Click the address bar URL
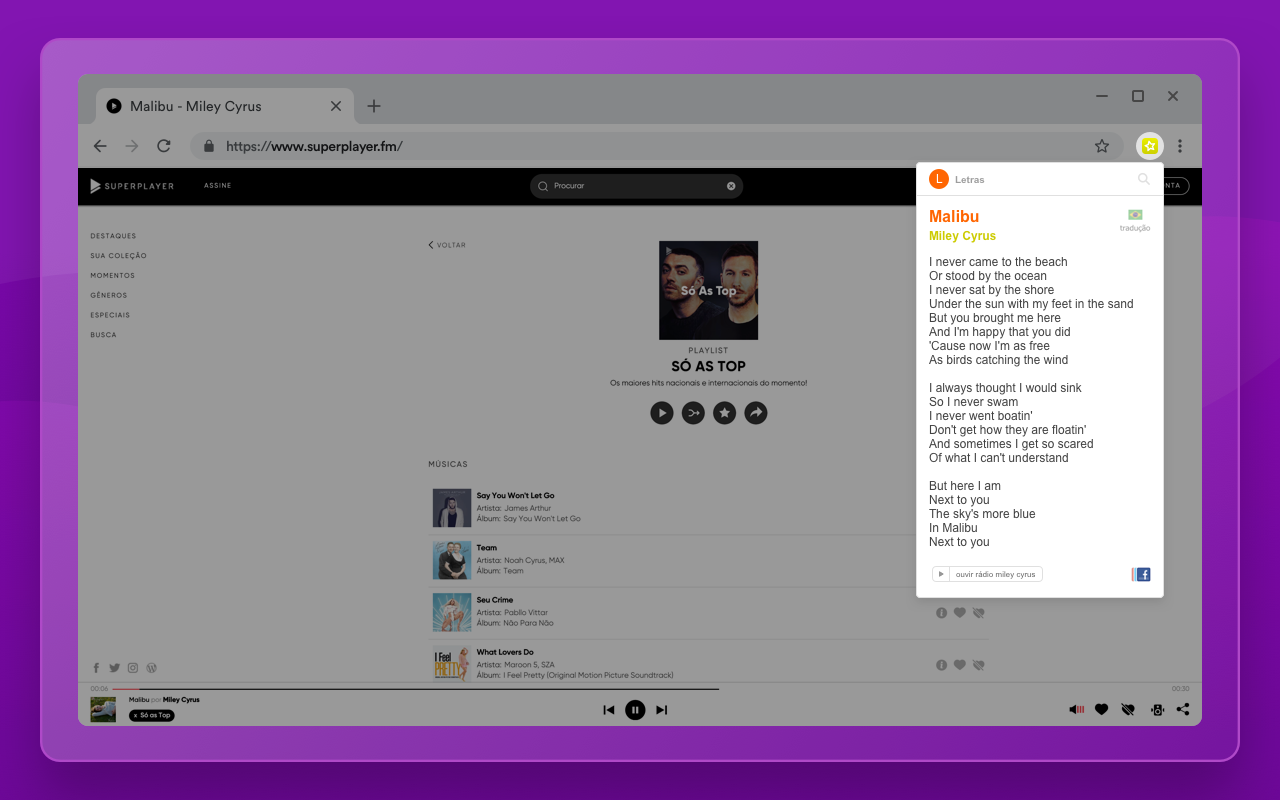 pos(314,146)
